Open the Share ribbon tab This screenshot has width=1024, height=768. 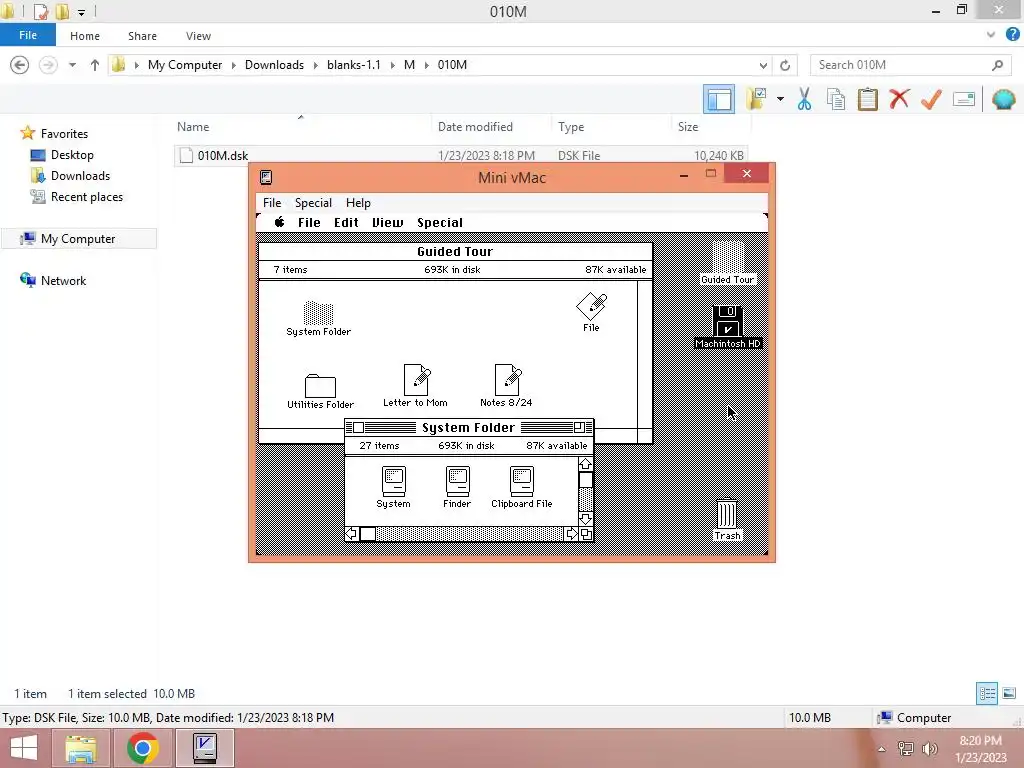pos(142,36)
